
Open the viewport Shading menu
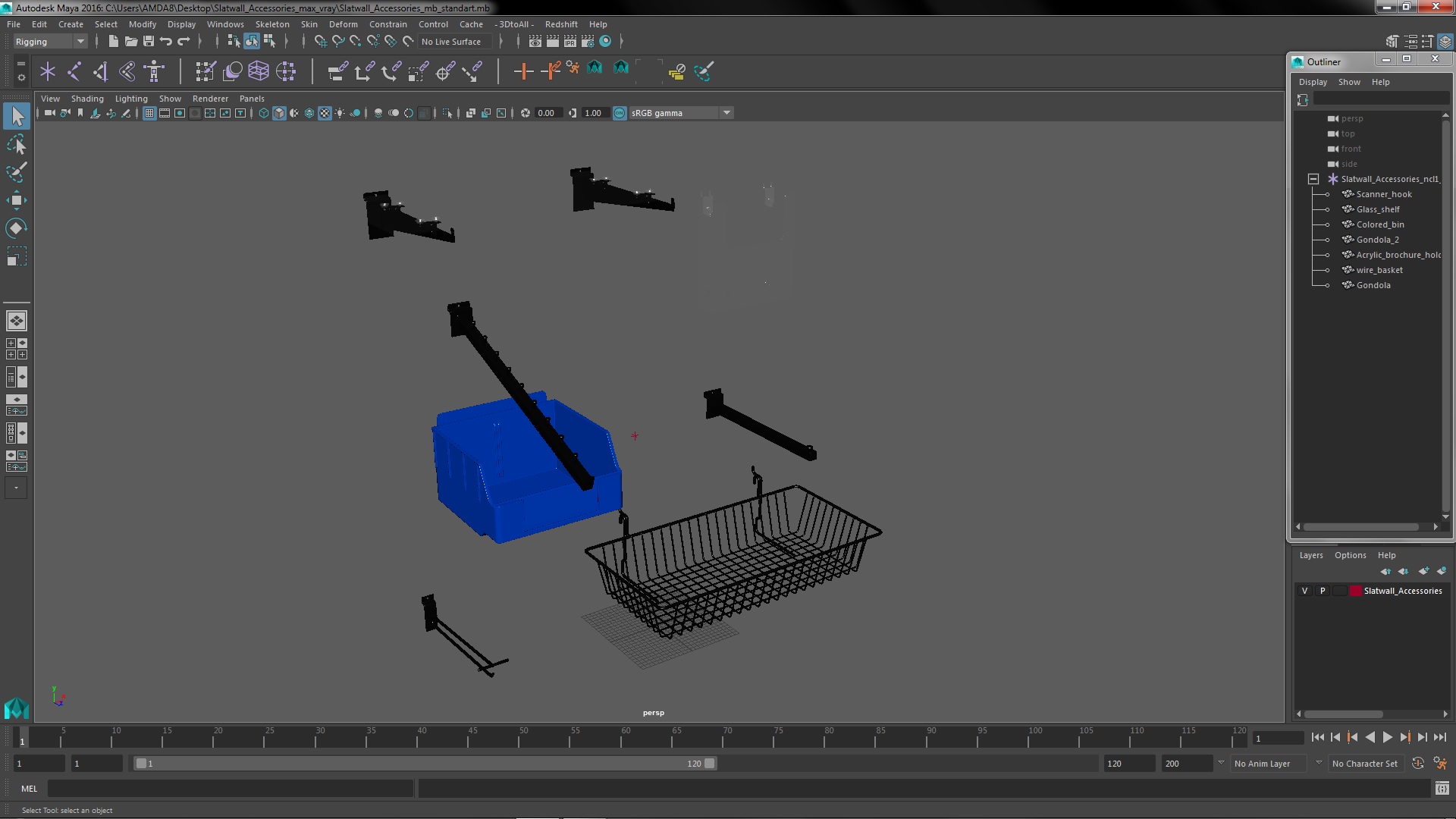87,99
